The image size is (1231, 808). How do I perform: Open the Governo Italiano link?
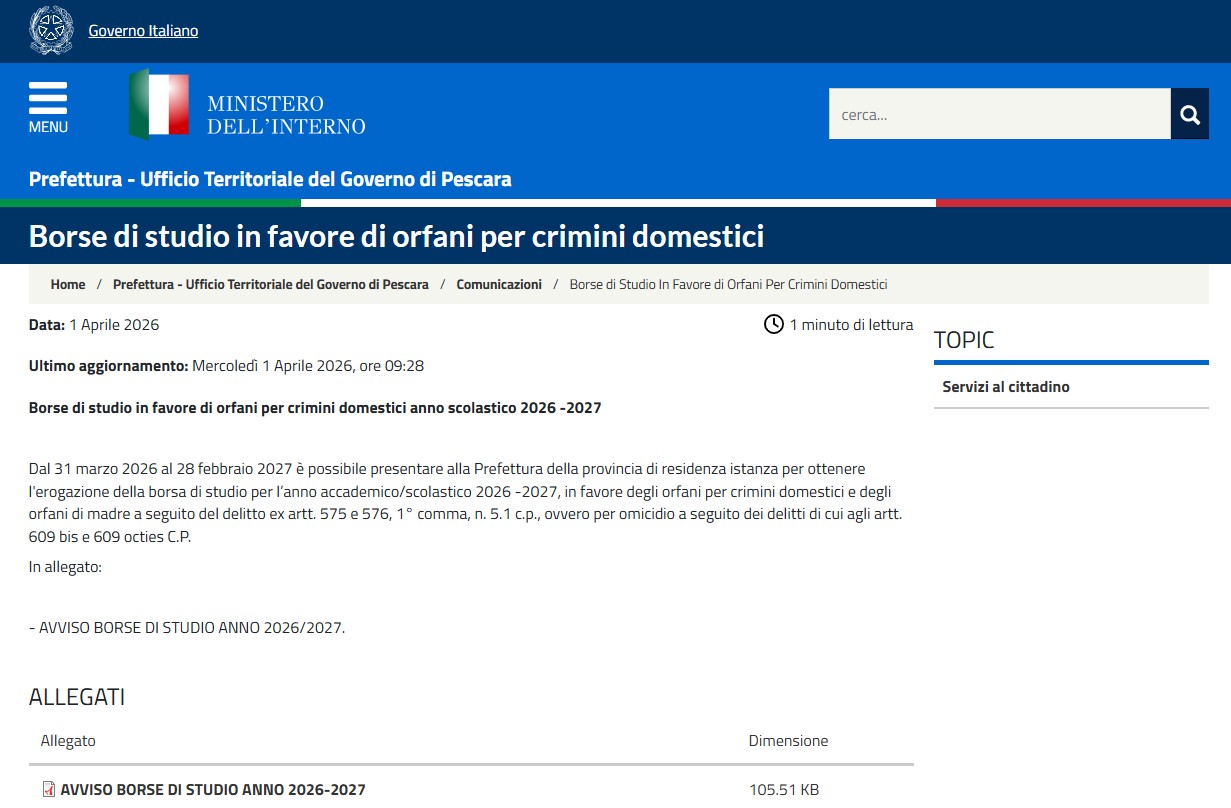(x=143, y=31)
